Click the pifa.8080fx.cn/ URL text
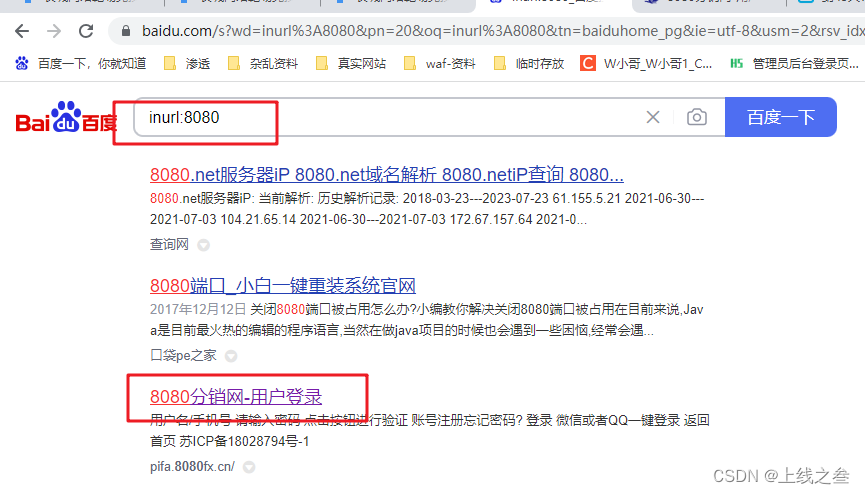Viewport: 865px width, 494px height. coord(193,466)
